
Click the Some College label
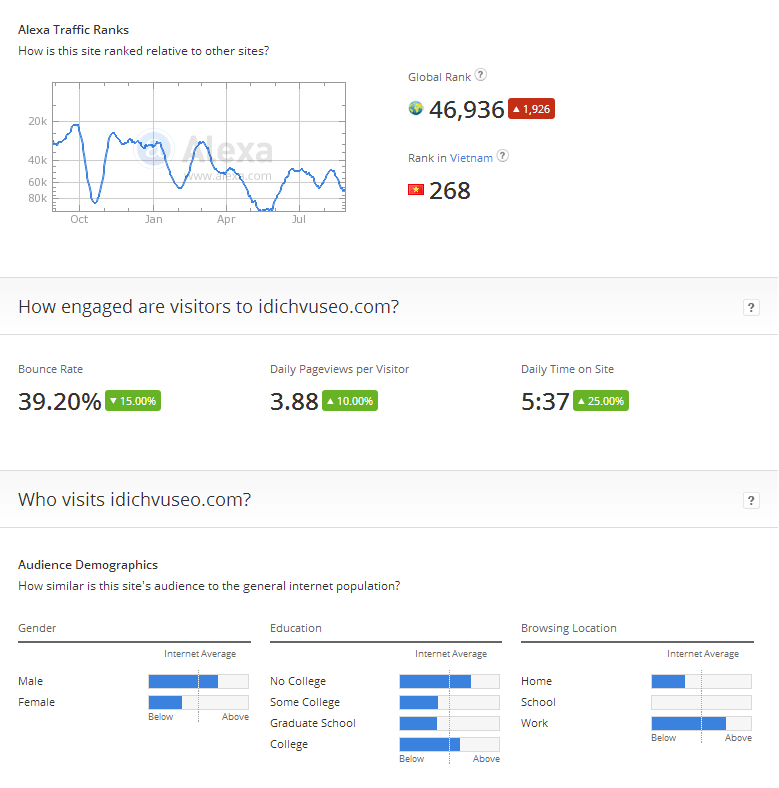(x=305, y=703)
